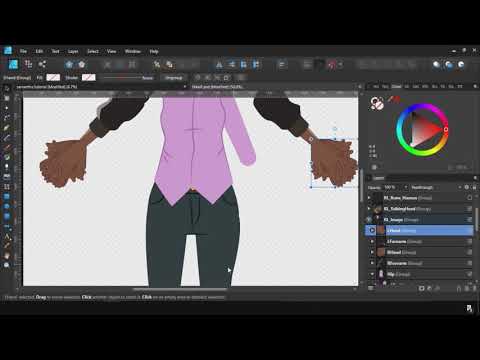Select the View hand tool
Screen dimensions: 480x360
coord(7,256)
